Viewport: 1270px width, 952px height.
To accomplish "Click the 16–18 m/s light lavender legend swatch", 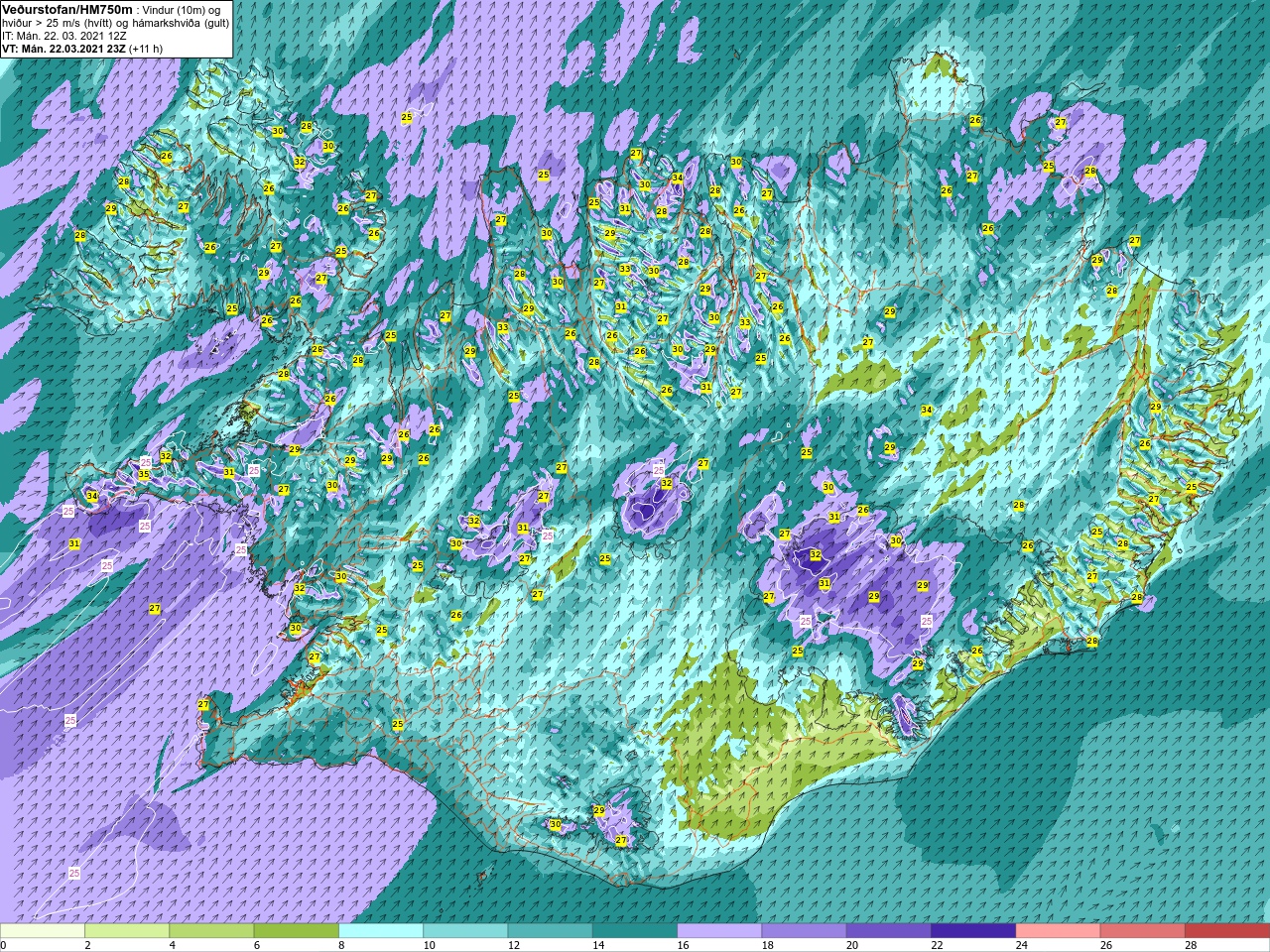I will click(719, 930).
